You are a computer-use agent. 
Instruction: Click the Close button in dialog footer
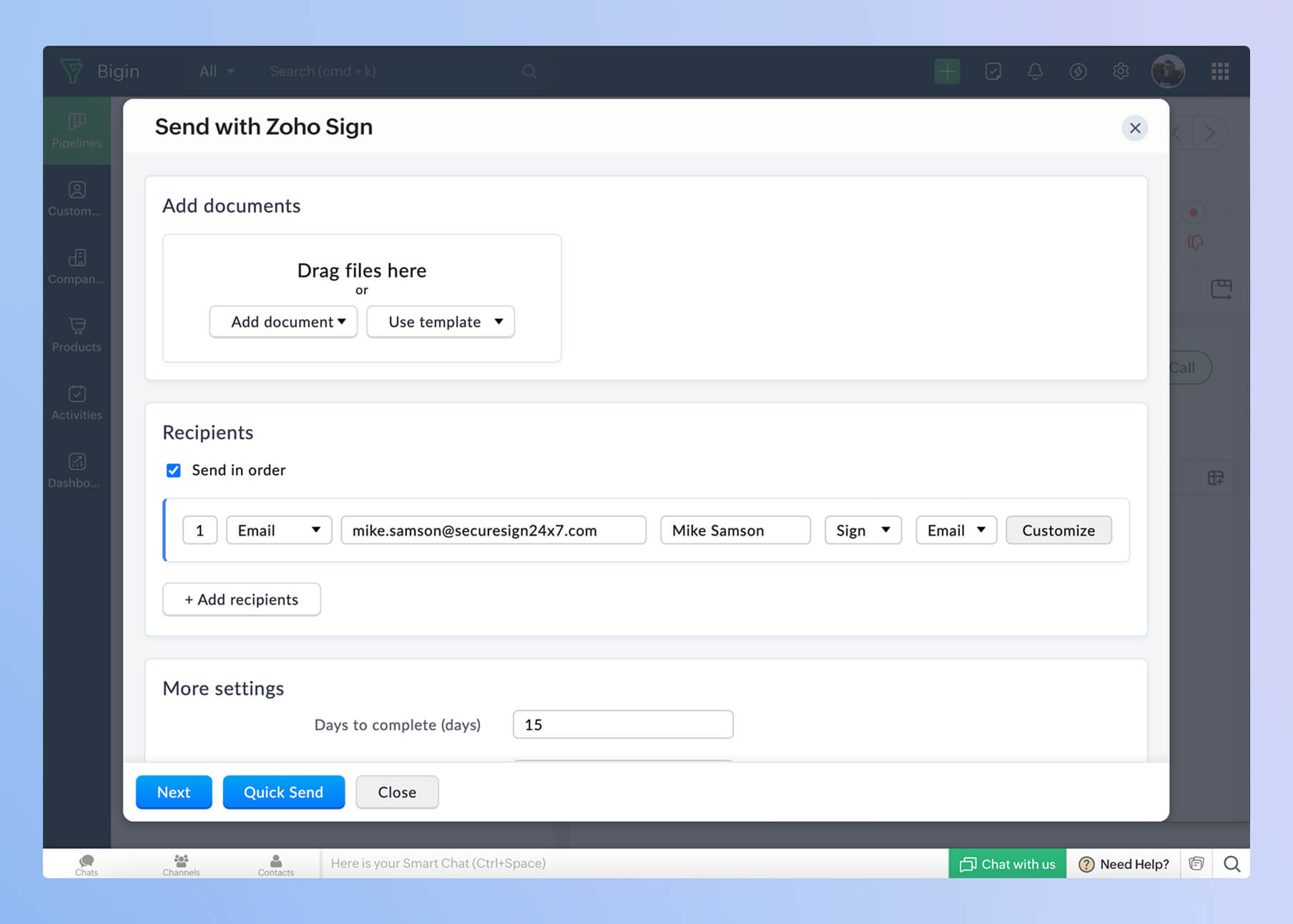pos(397,792)
